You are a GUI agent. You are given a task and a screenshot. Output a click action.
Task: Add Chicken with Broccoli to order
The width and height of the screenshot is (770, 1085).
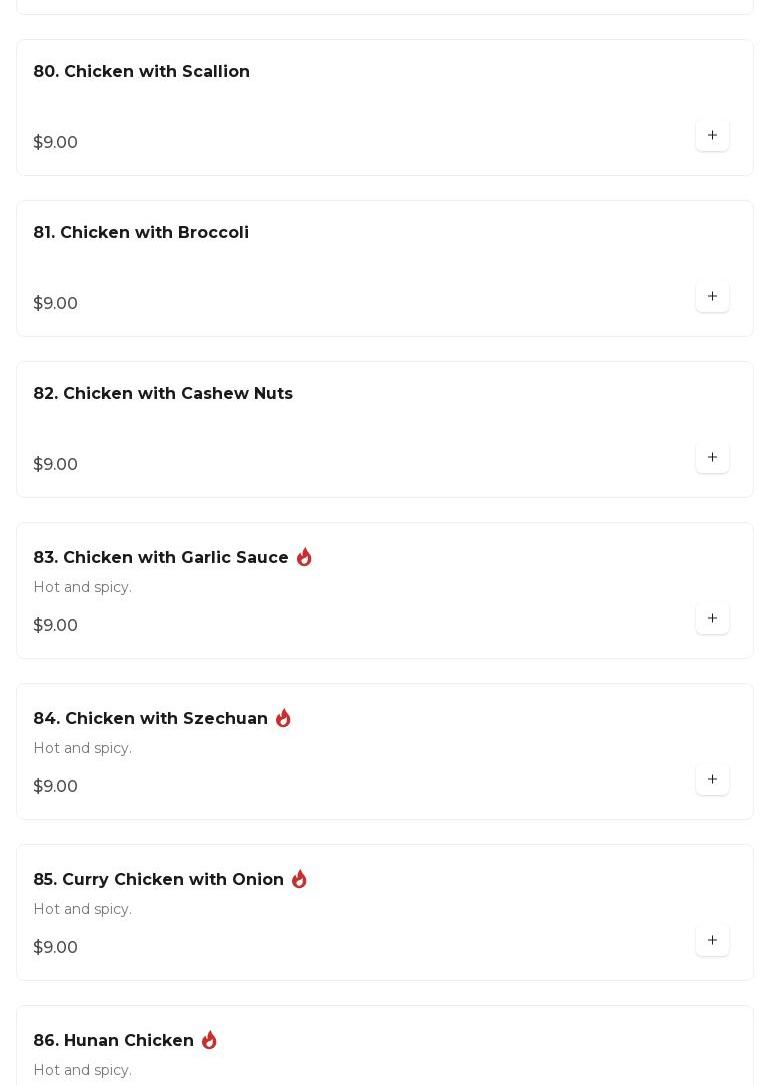click(712, 296)
